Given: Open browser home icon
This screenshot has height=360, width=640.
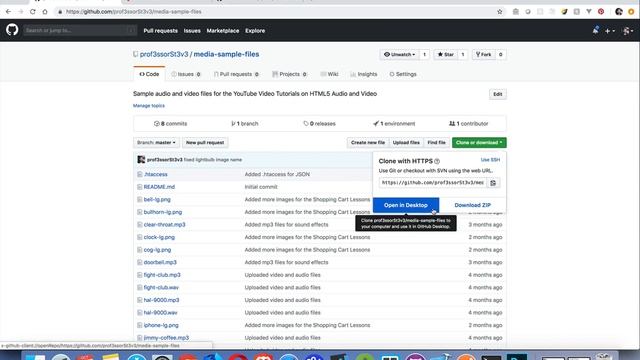Looking at the screenshot, I should point(45,12).
